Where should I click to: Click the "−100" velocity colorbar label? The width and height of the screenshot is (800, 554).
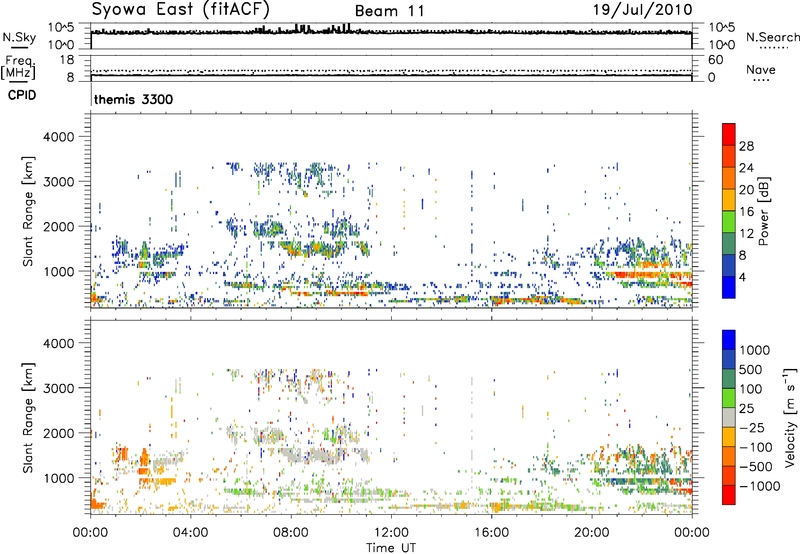tap(756, 447)
